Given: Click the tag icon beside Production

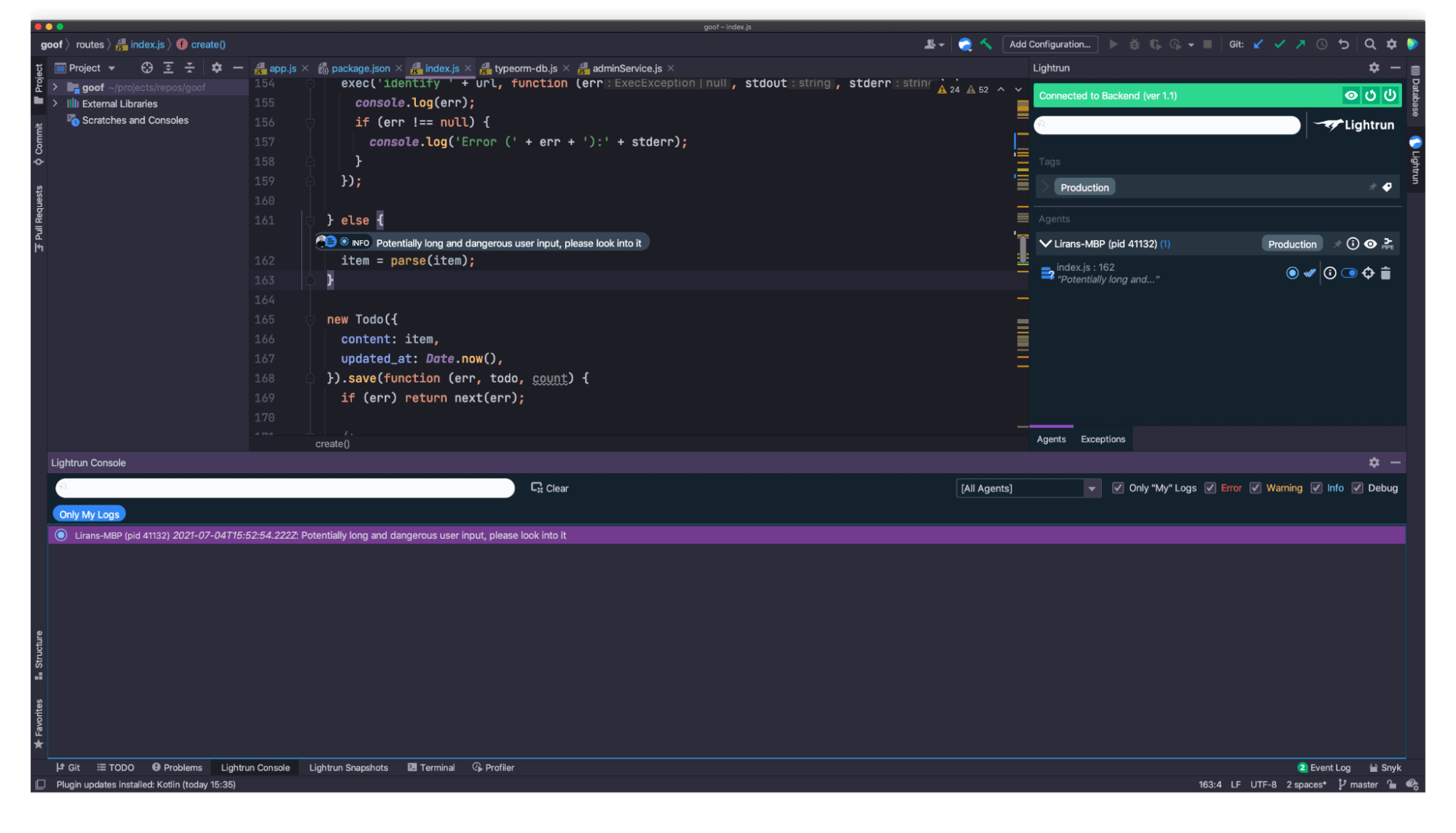Looking at the screenshot, I should [x=1387, y=186].
